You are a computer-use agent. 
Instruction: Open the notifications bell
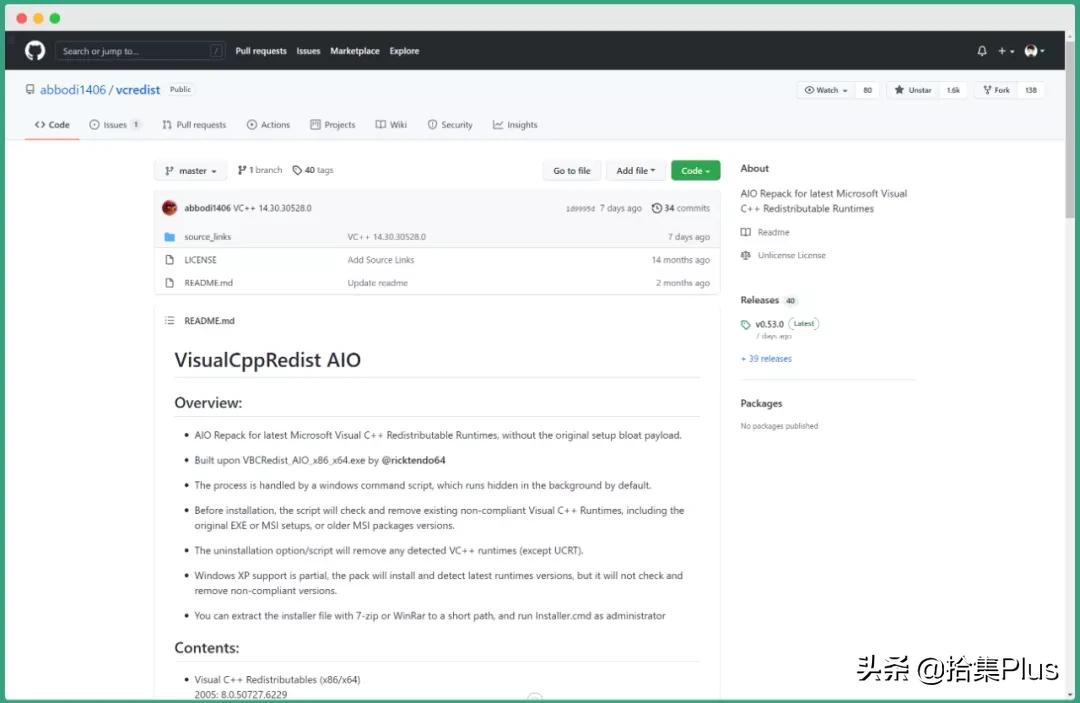click(x=982, y=51)
